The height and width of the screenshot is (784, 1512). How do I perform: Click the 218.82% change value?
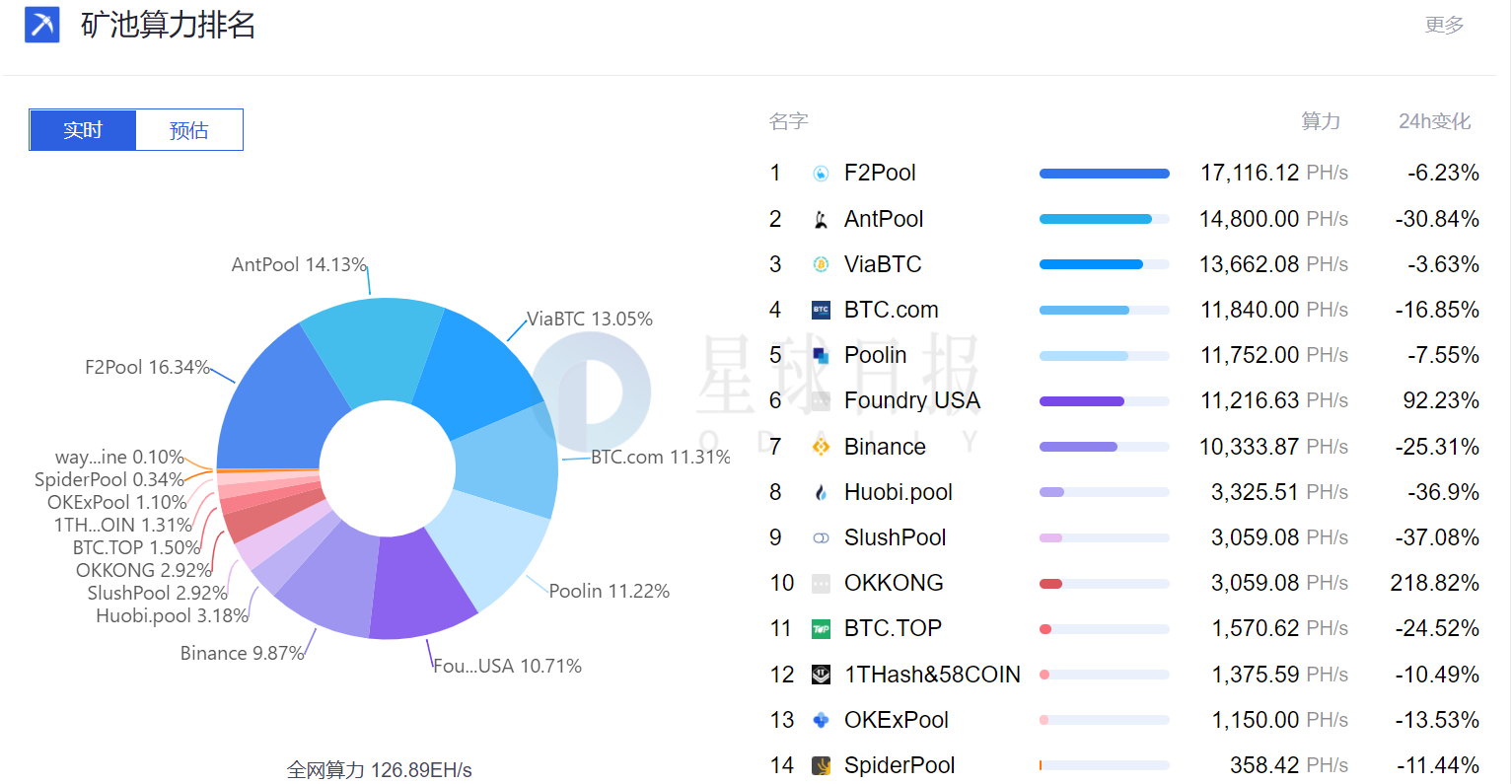click(1435, 583)
